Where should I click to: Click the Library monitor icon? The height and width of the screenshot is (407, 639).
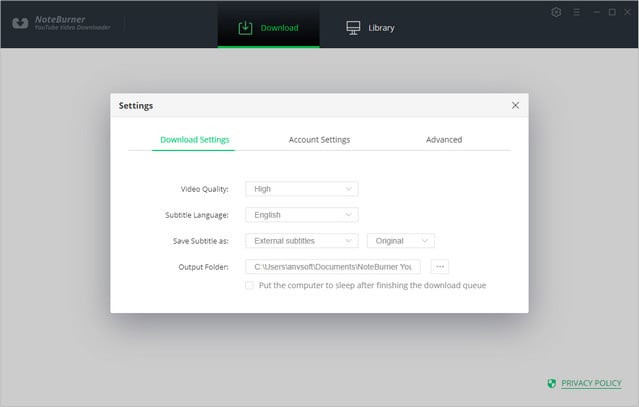353,27
